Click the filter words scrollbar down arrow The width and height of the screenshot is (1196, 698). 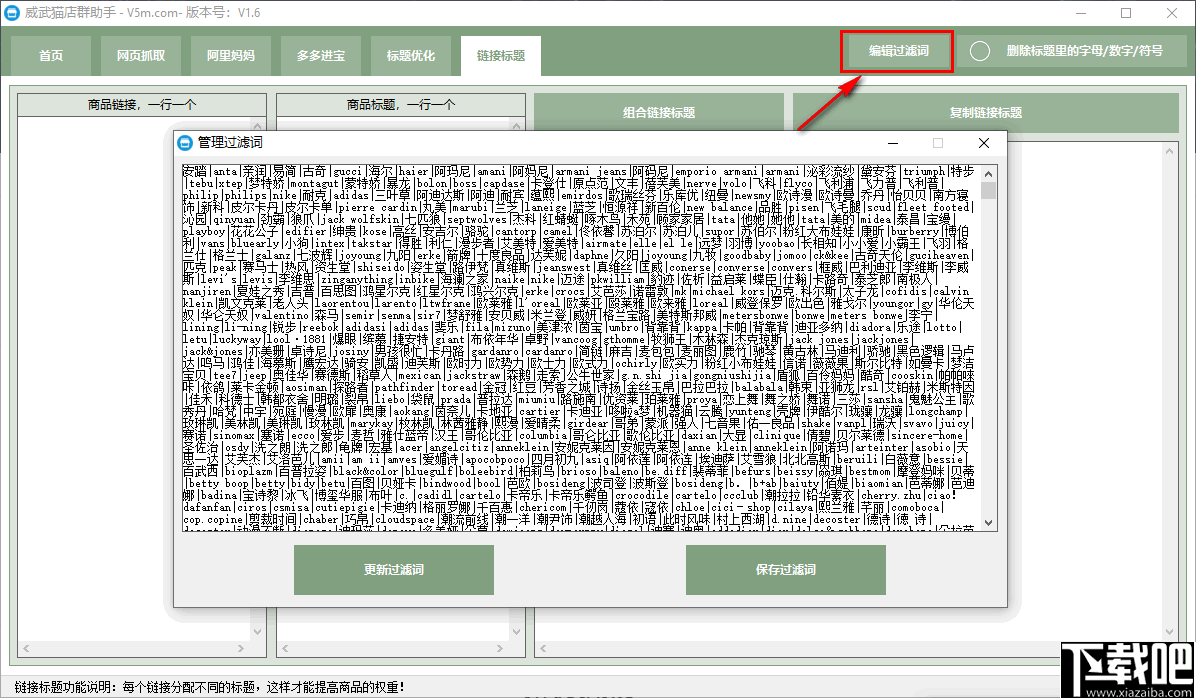(x=989, y=522)
